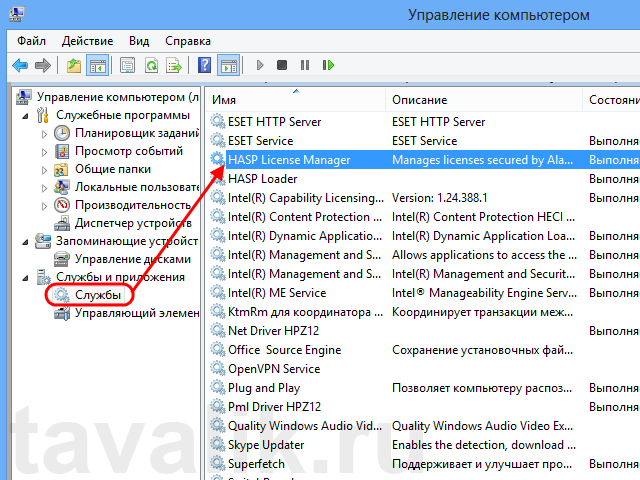Toggle the console tree show/hide button
The width and height of the screenshot is (640, 480).
pyautogui.click(x=98, y=66)
